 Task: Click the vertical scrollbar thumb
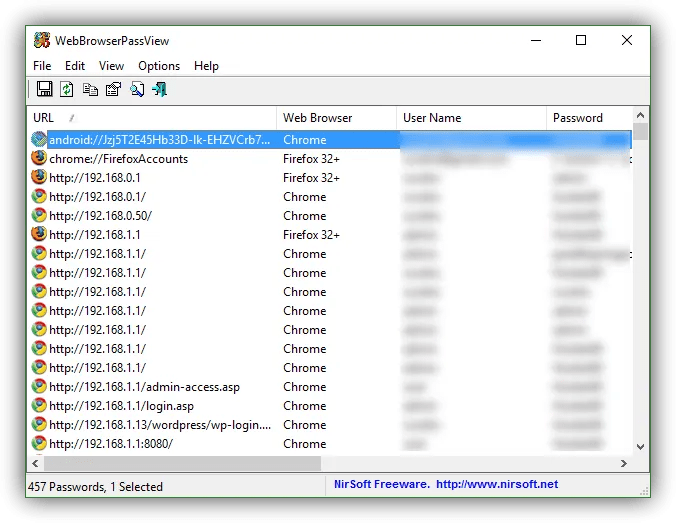[x=640, y=132]
